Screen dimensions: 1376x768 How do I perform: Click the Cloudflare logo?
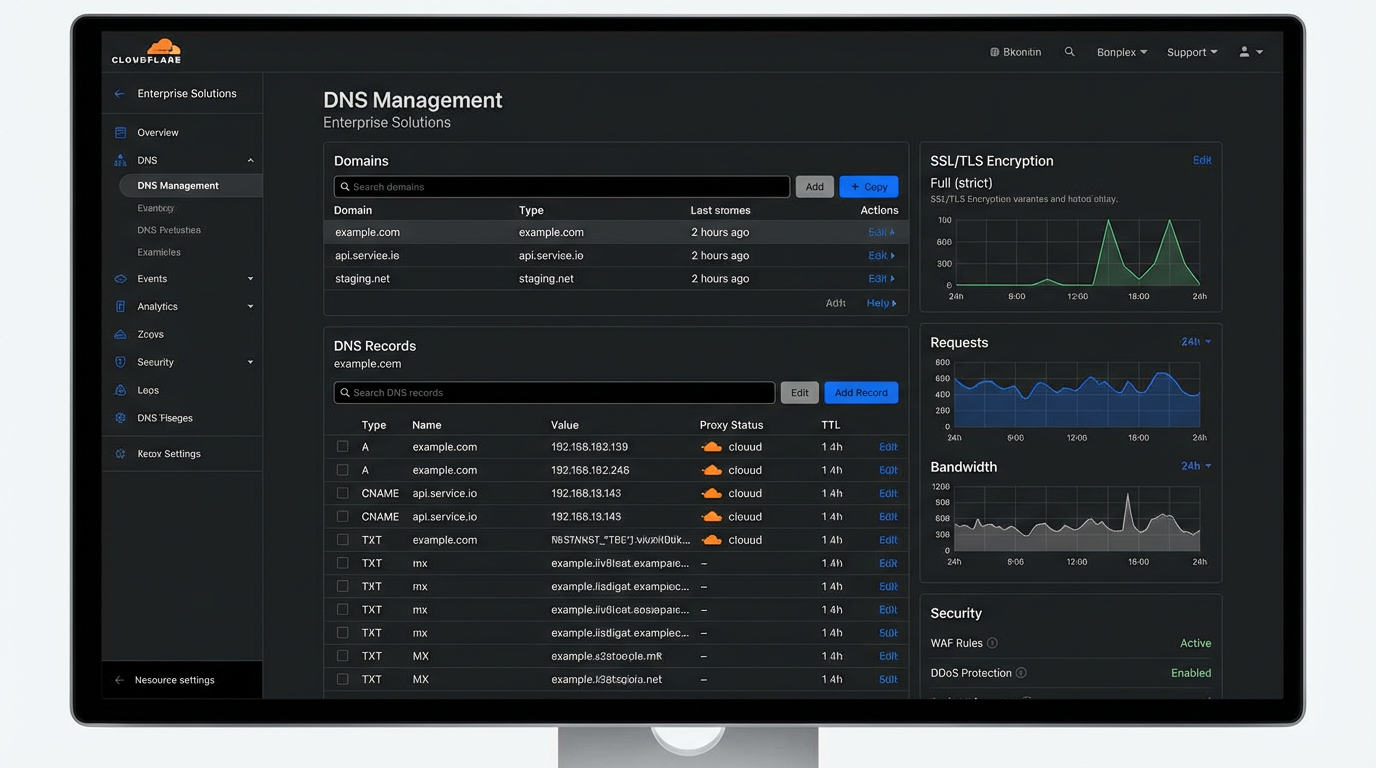[x=145, y=51]
